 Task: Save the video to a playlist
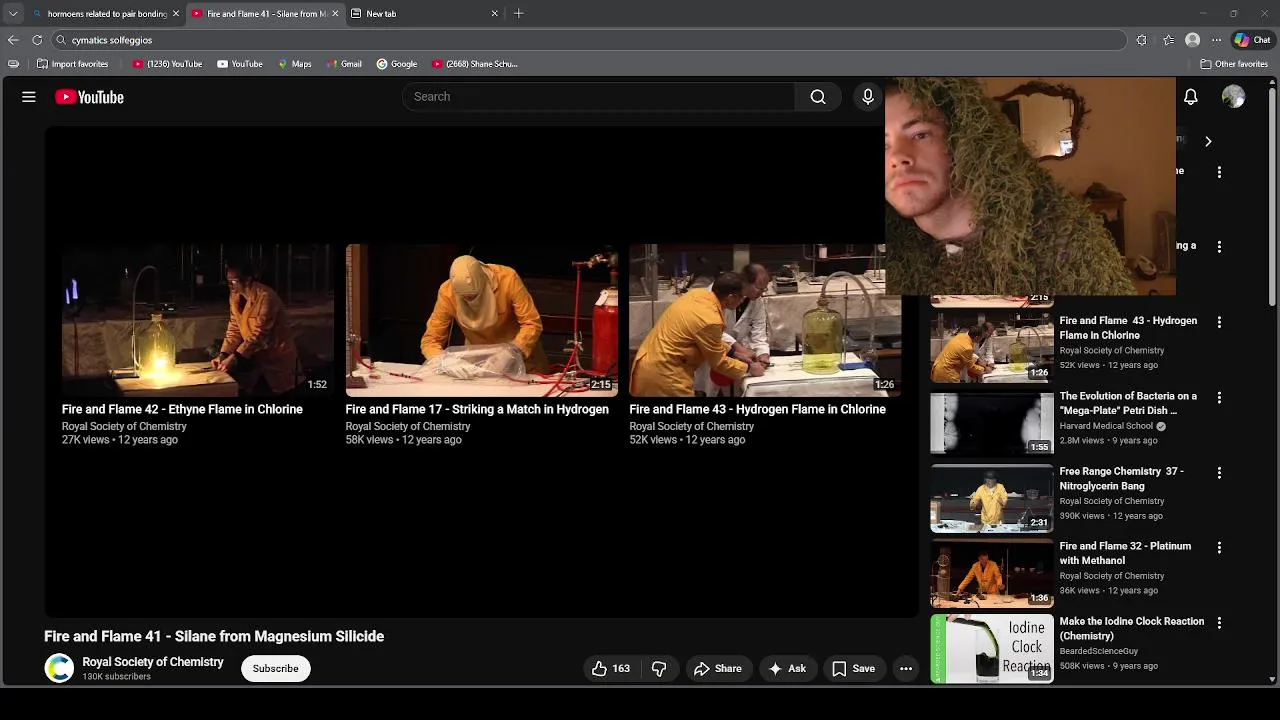tap(853, 668)
